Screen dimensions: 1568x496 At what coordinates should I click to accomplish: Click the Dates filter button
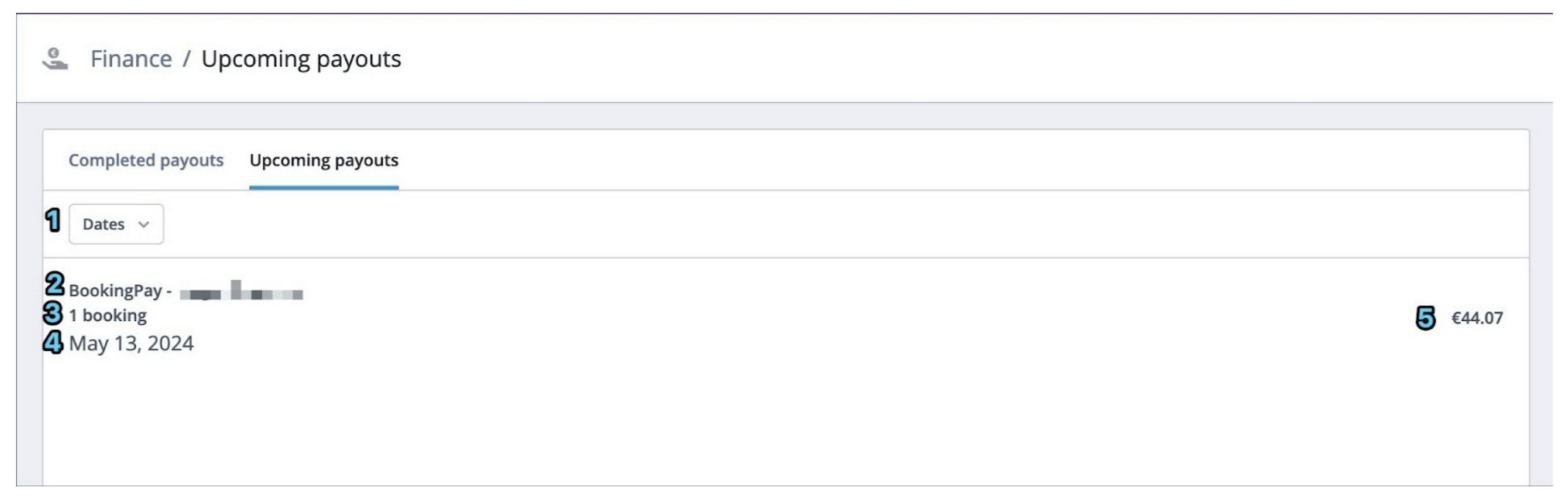pyautogui.click(x=116, y=224)
